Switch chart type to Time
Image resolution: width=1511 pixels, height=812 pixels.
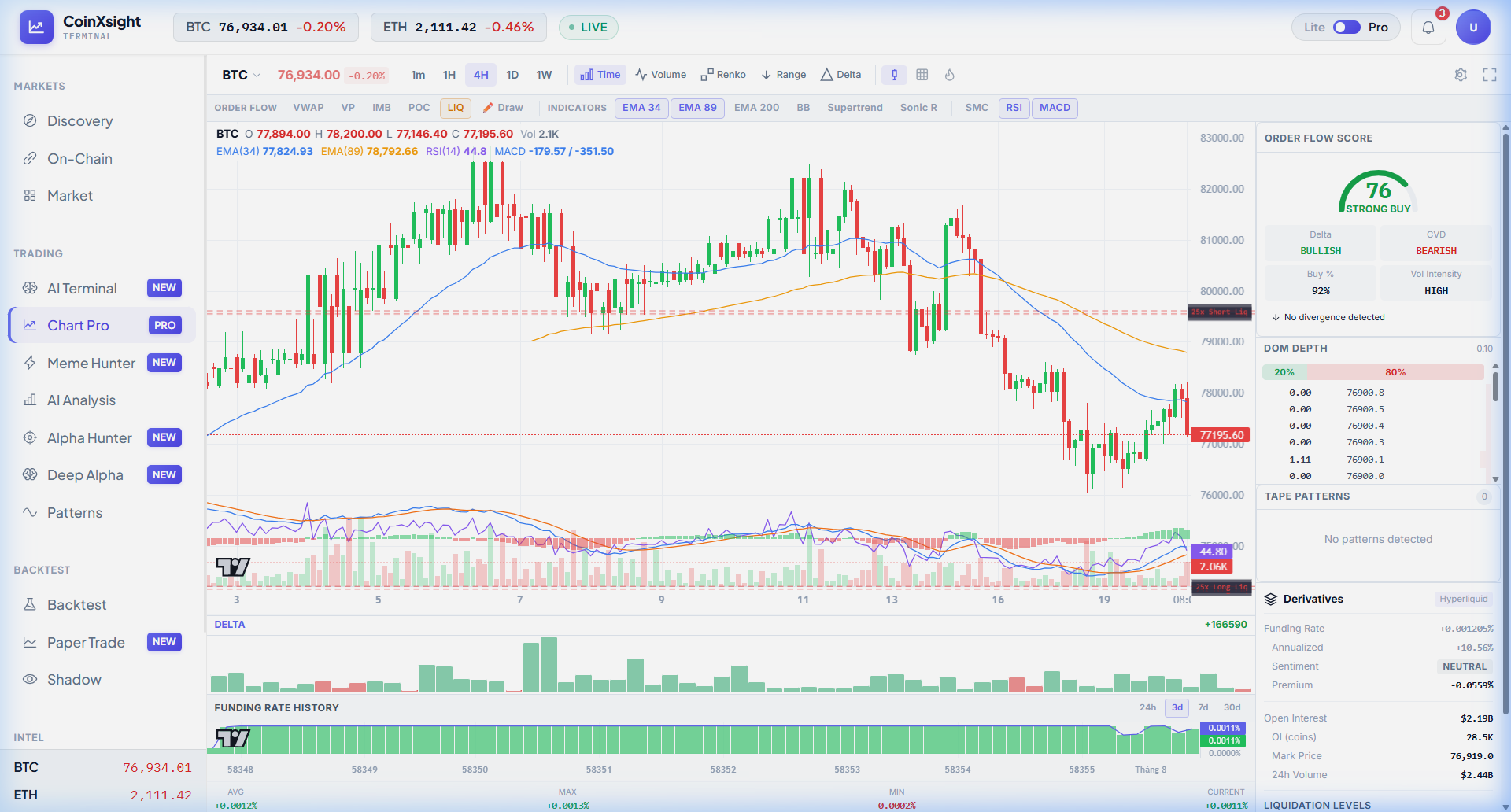pos(600,75)
